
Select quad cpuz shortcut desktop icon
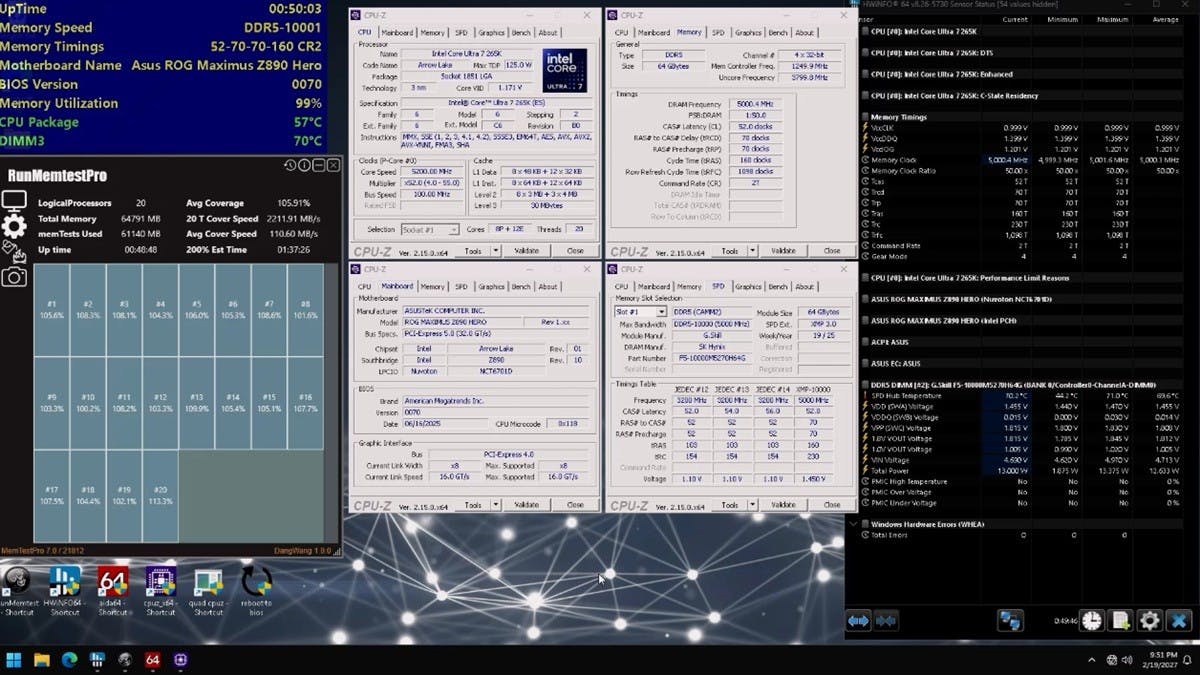[208, 591]
